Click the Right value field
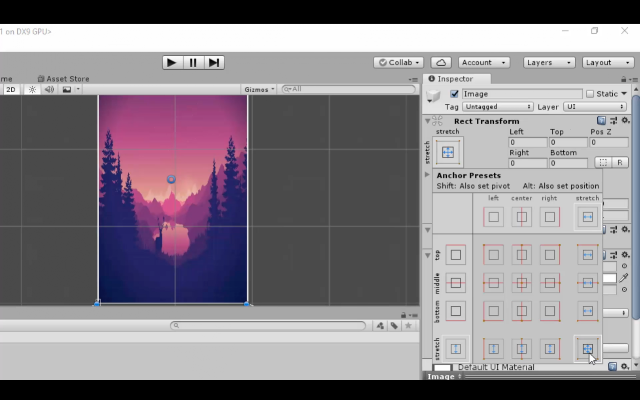This screenshot has height=400, width=640. click(x=528, y=163)
